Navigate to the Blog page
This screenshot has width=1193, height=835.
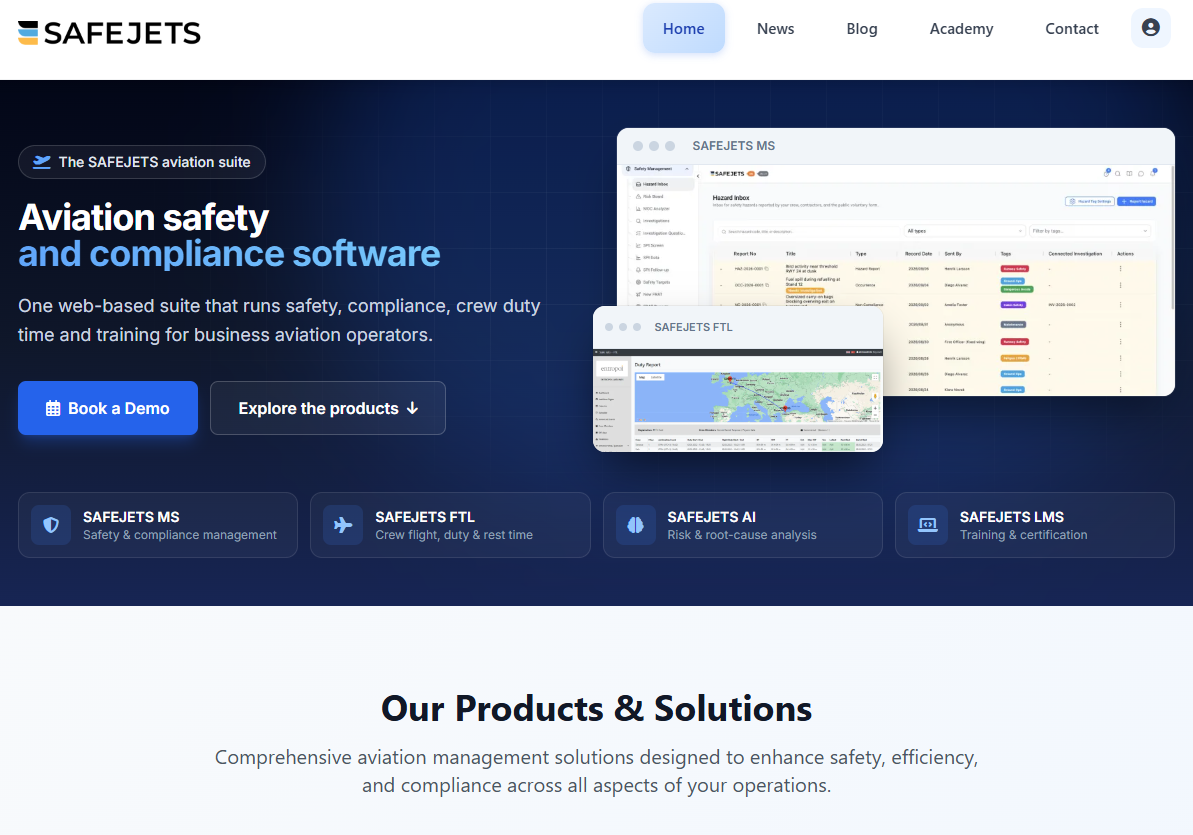pyautogui.click(x=862, y=28)
